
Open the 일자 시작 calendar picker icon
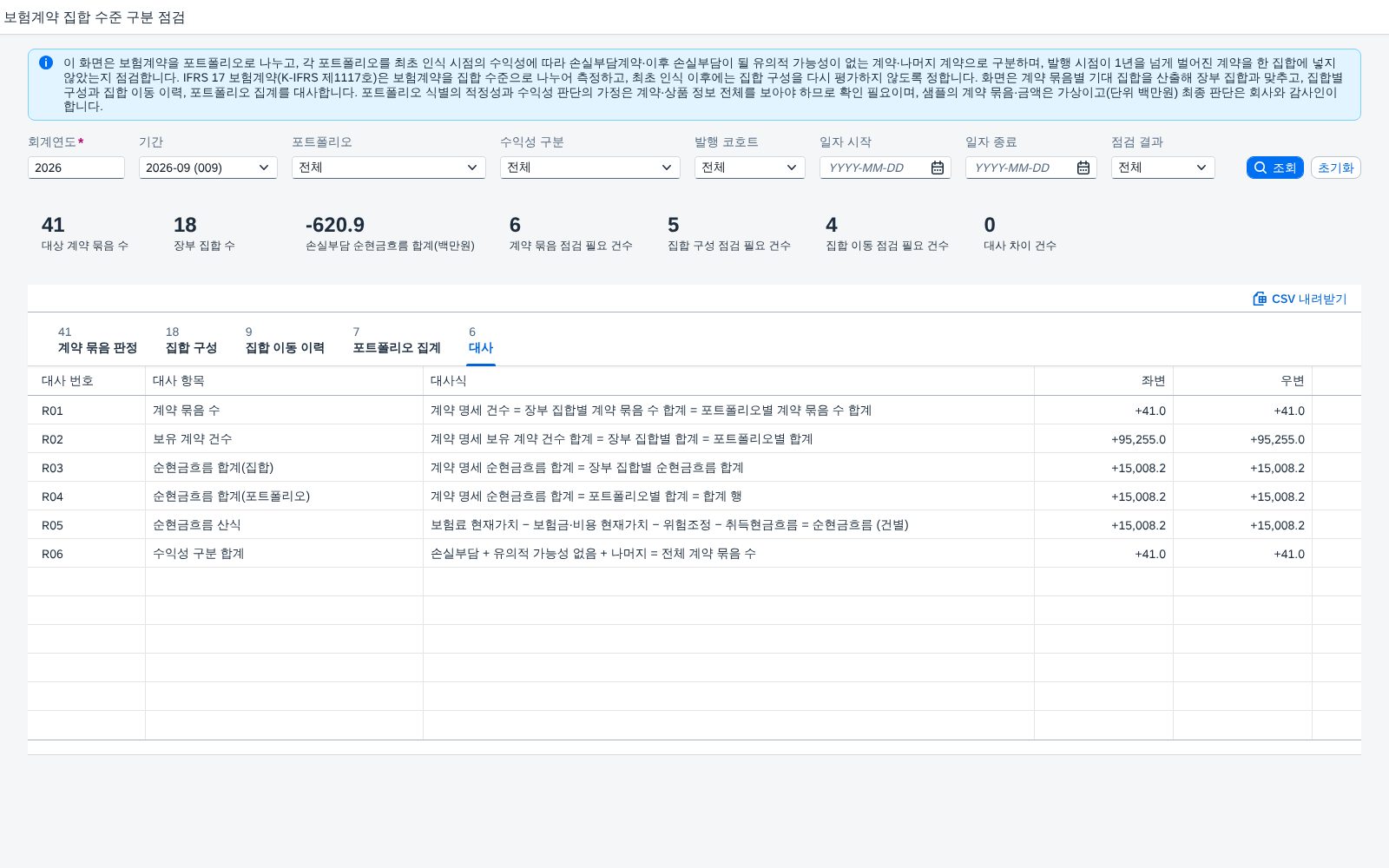point(938,168)
